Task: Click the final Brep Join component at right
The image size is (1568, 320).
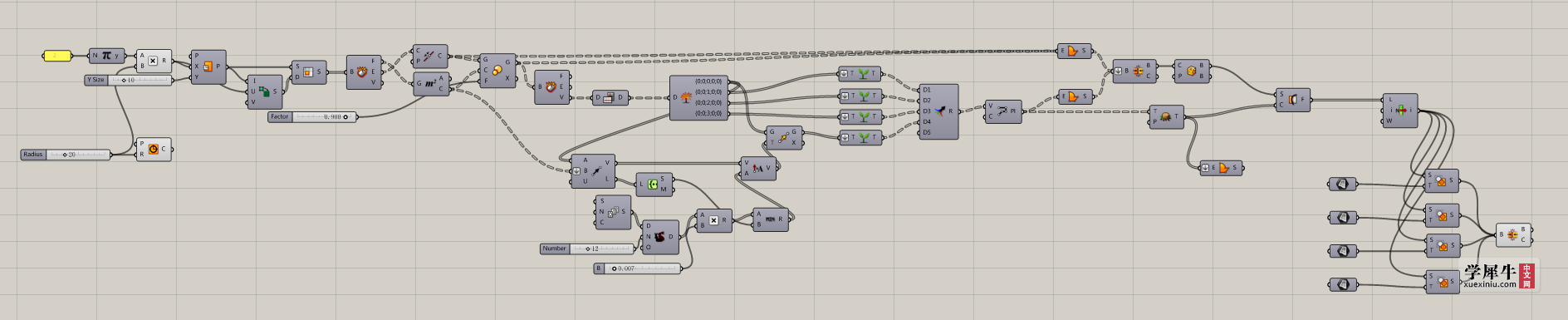Action: (x=1513, y=234)
